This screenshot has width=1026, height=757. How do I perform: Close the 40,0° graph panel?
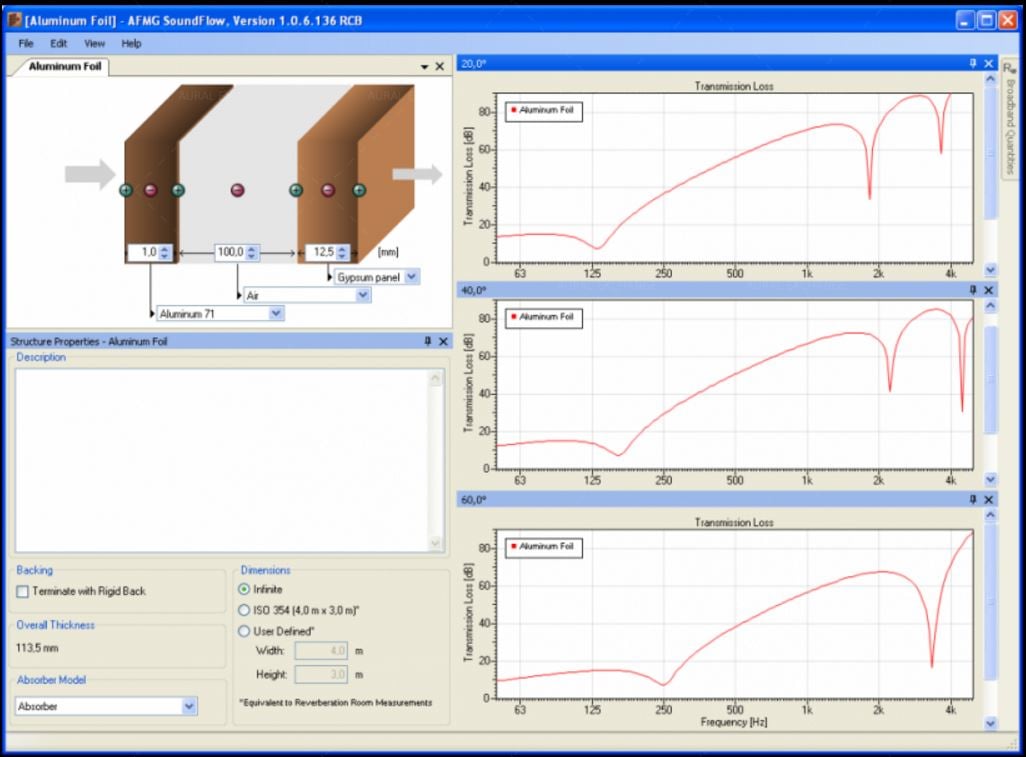pos(989,289)
